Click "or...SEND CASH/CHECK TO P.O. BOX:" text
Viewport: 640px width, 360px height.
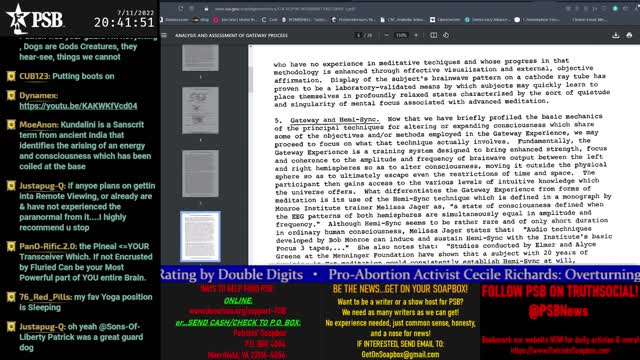pos(238,322)
